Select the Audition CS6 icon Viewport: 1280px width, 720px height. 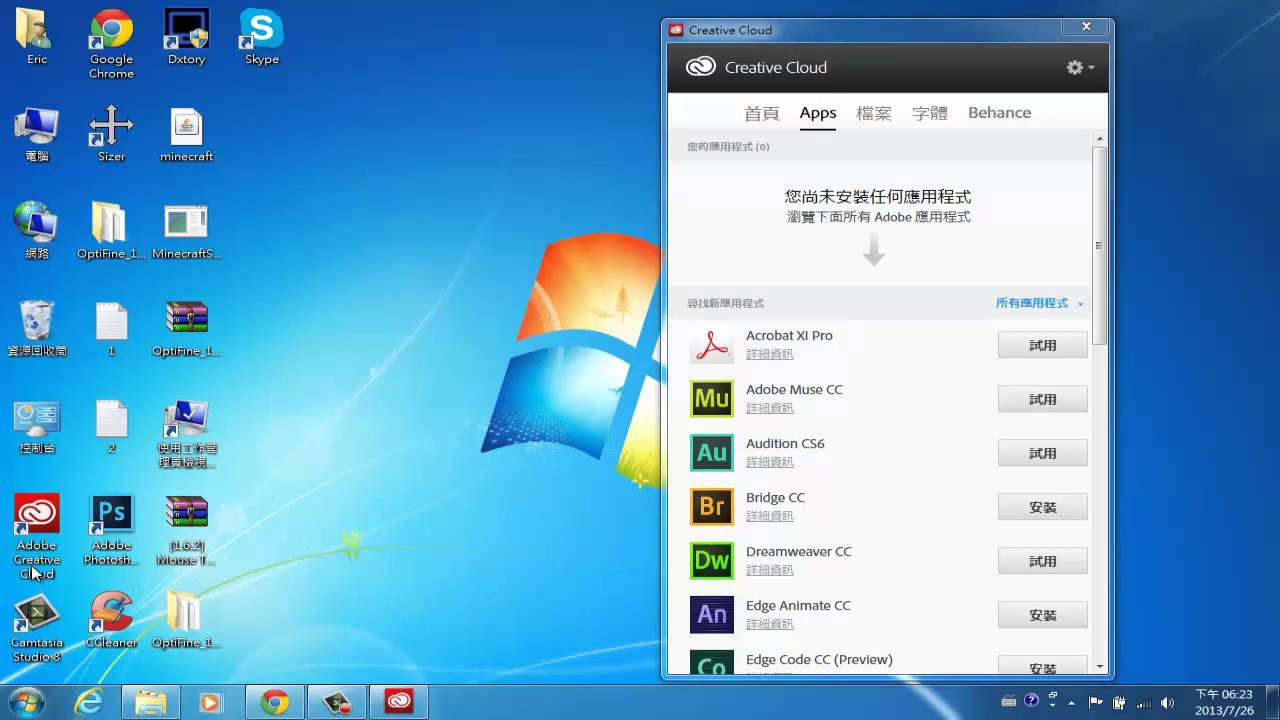point(711,453)
